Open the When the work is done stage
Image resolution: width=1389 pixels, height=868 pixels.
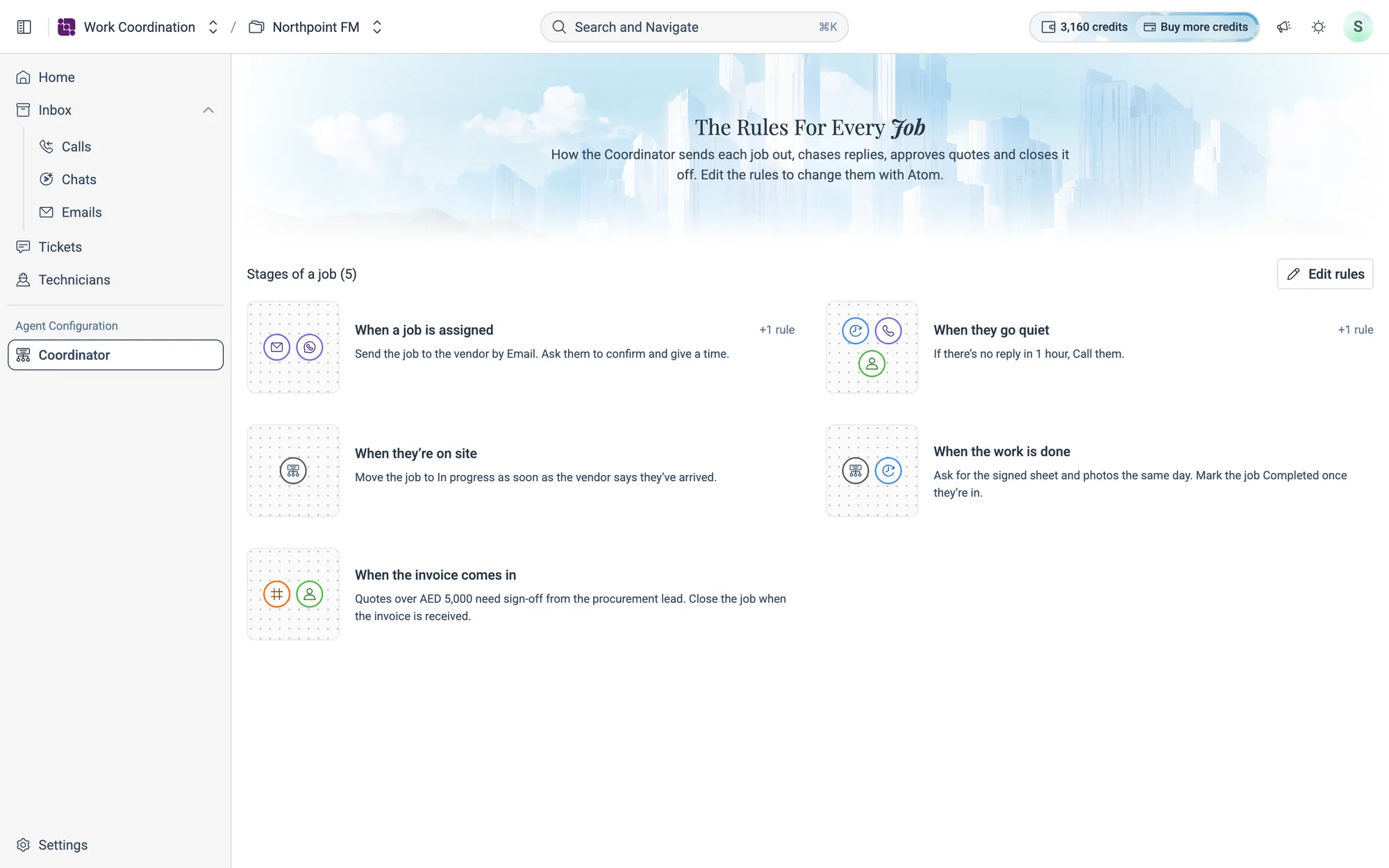[x=1099, y=471]
